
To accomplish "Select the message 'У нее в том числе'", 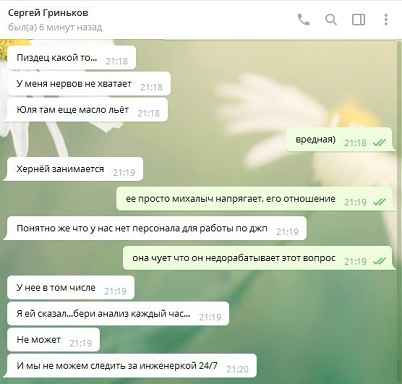I will (71, 287).
